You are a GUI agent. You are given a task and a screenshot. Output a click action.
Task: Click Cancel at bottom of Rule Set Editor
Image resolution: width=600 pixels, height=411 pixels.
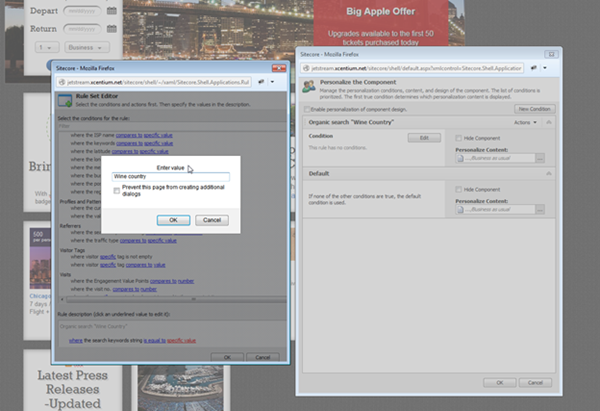point(262,357)
